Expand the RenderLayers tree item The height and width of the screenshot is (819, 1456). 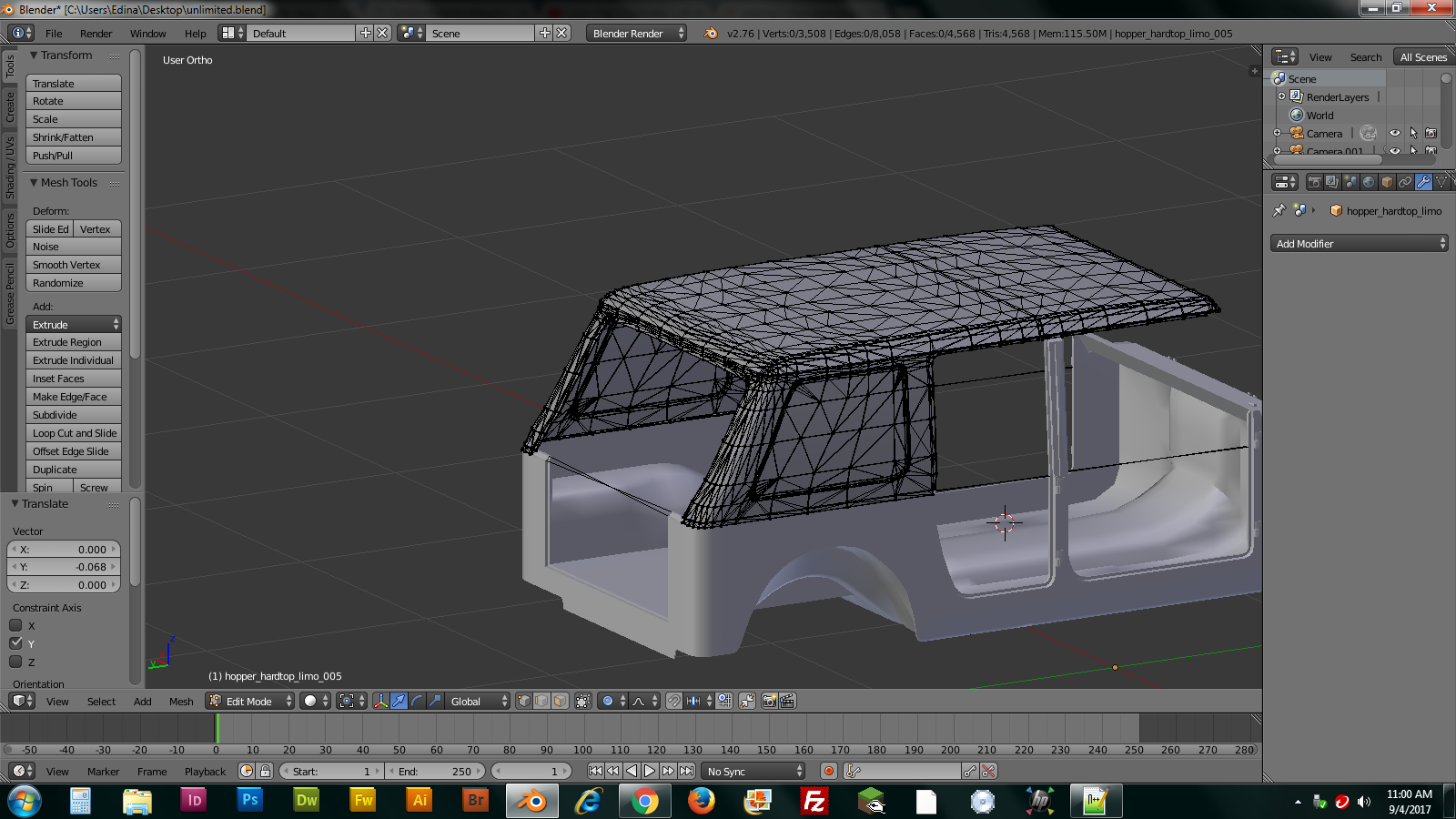1281,96
